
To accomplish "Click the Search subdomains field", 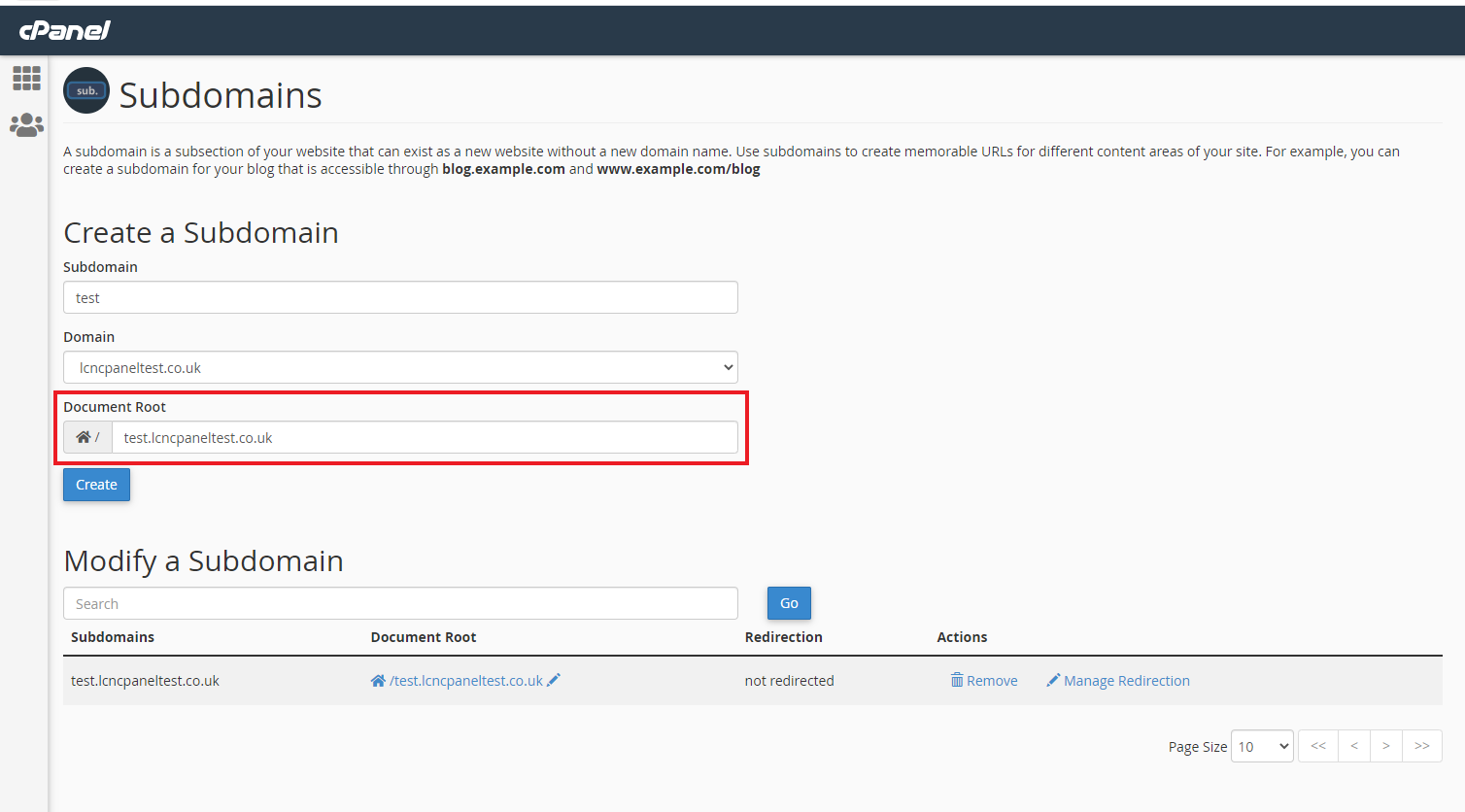I will coord(400,603).
